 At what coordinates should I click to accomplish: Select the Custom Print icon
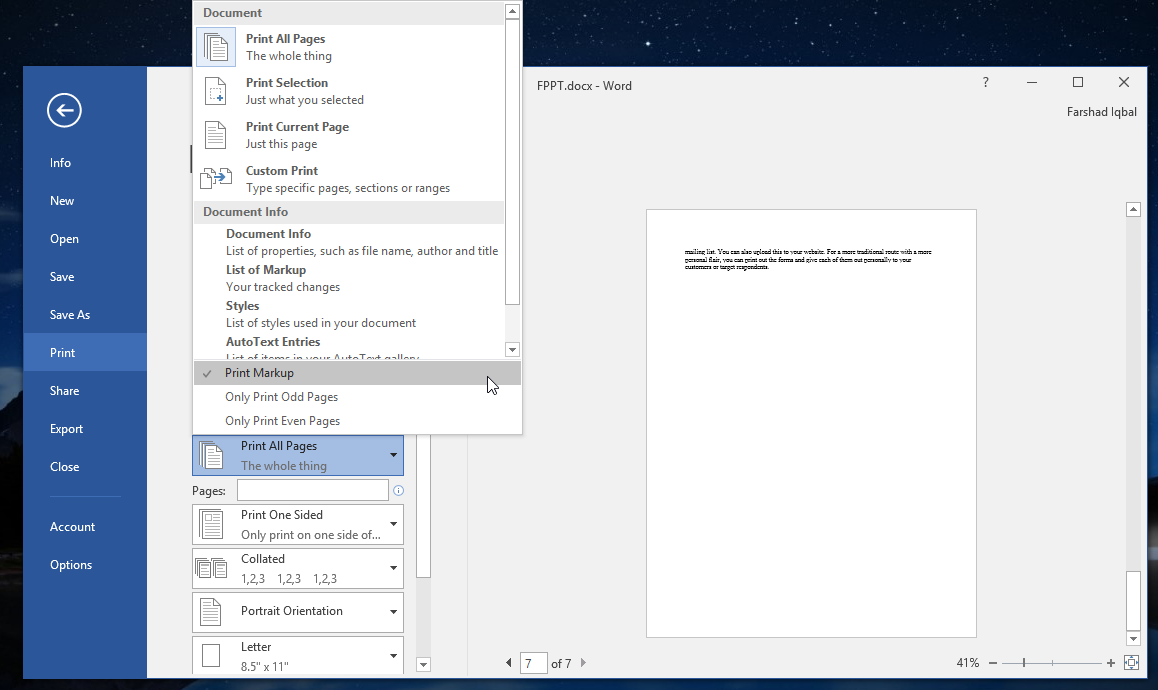pos(216,179)
